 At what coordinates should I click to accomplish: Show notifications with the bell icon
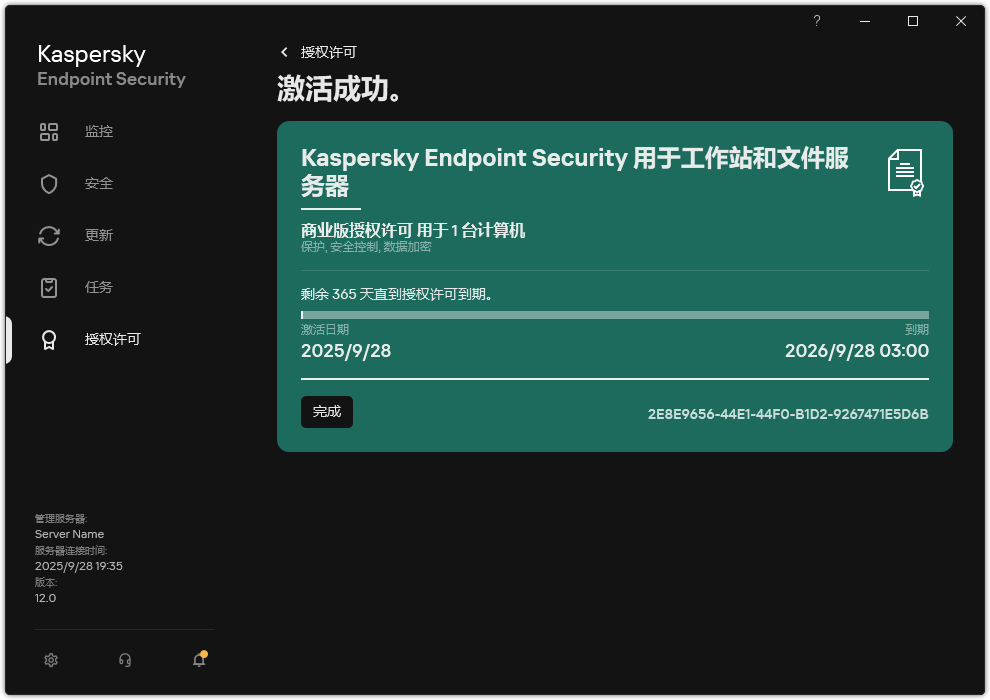click(x=199, y=660)
